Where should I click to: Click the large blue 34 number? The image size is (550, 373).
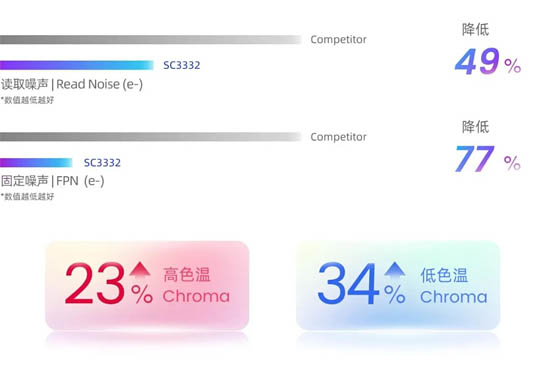click(348, 284)
